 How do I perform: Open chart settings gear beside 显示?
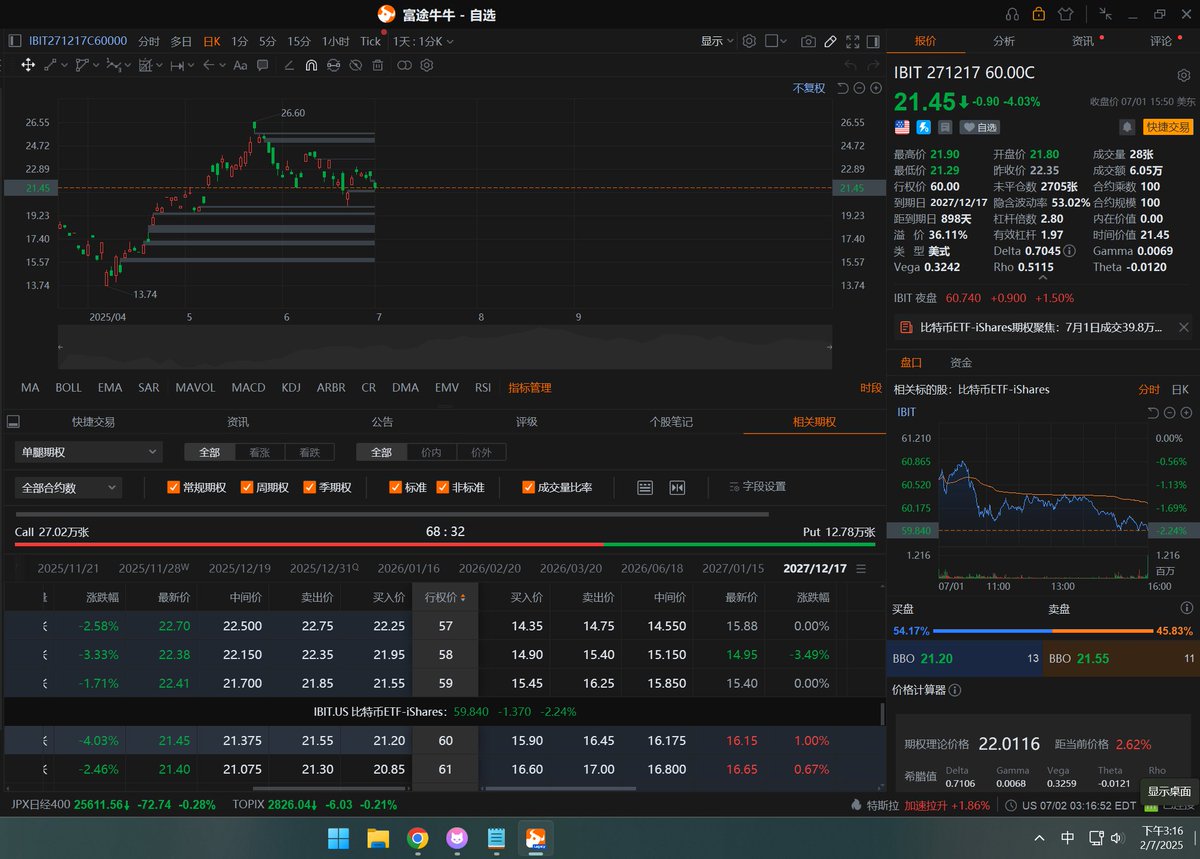[x=749, y=41]
